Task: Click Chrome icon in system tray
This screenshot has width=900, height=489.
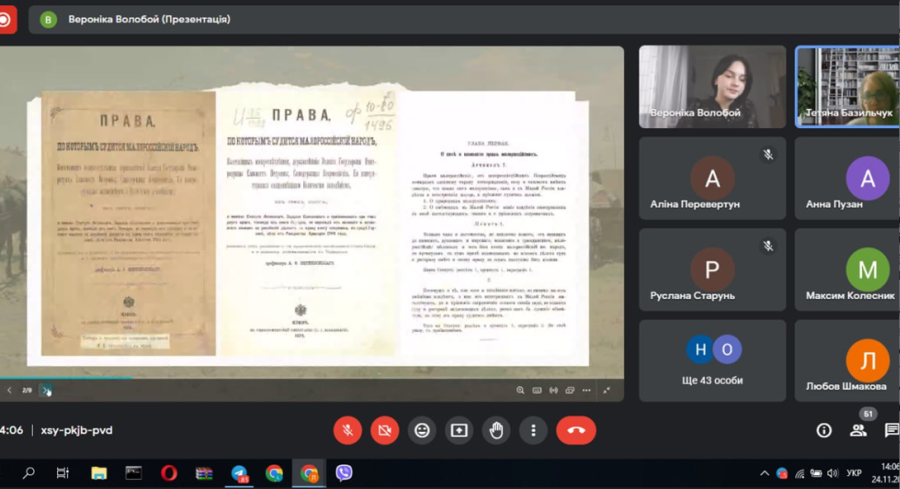Action: [782, 474]
